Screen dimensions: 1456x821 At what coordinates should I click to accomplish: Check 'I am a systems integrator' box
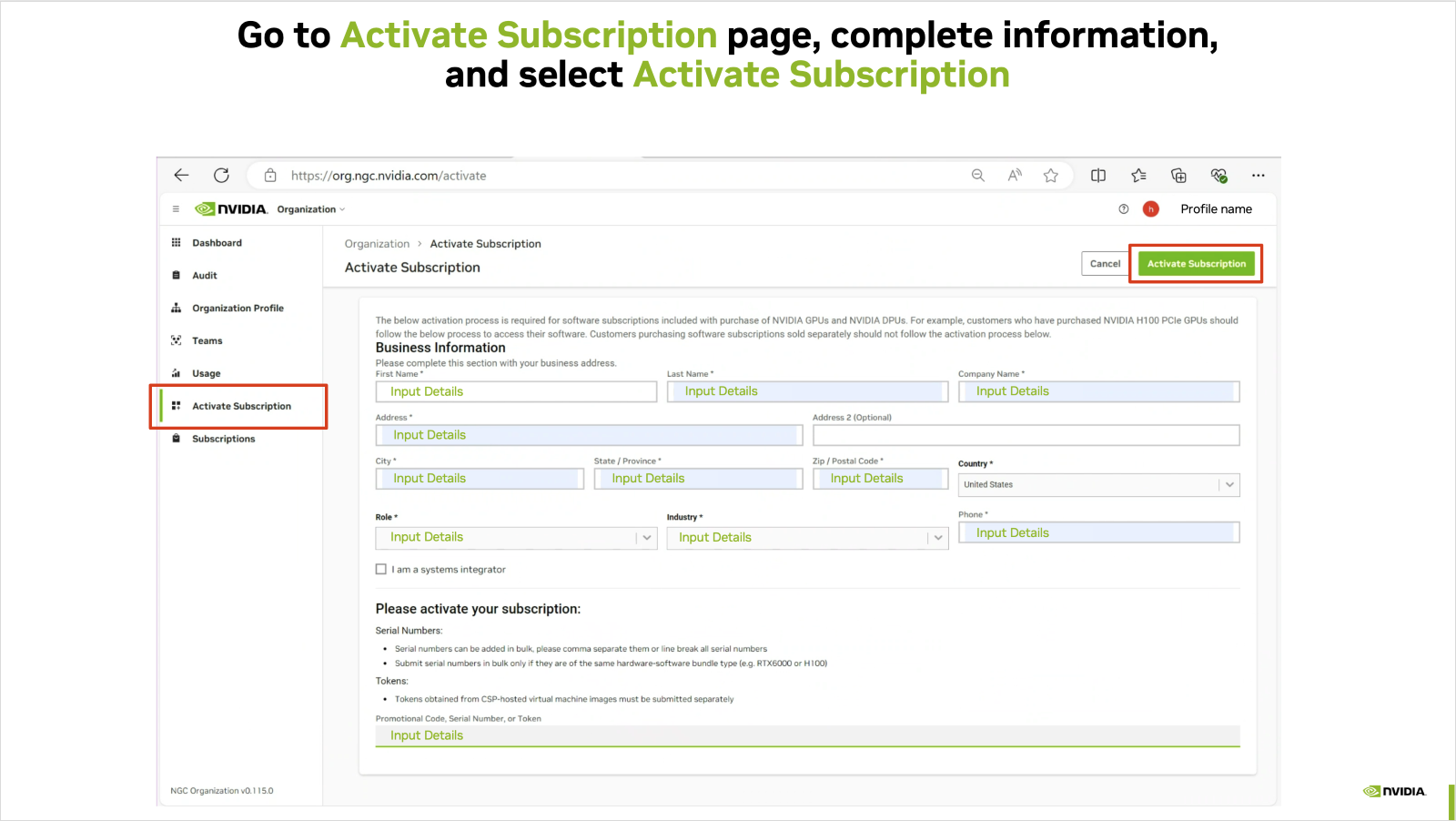pyautogui.click(x=381, y=570)
